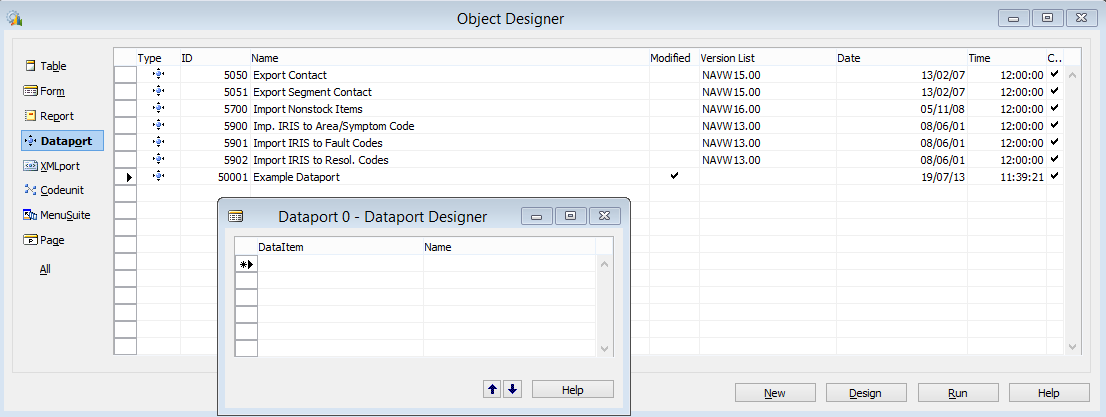Select the Table object type
Viewport: 1106px width, 417px height.
coord(46,66)
